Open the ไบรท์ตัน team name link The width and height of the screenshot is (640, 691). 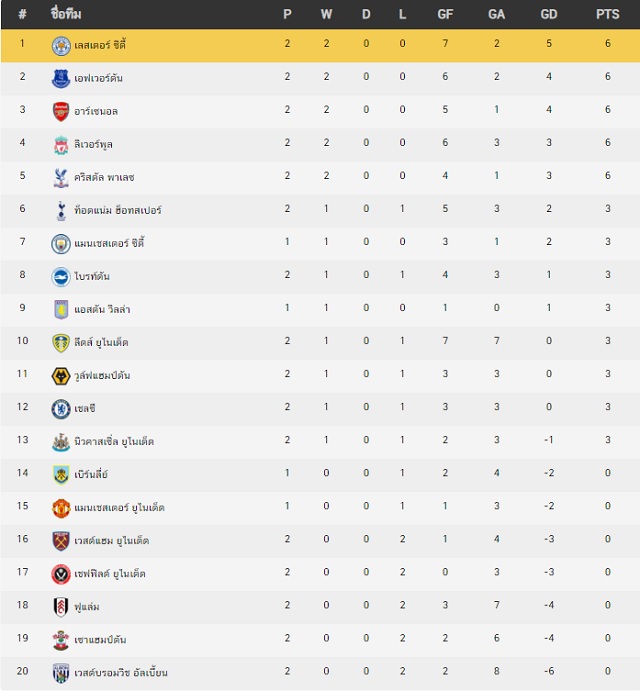click(92, 276)
